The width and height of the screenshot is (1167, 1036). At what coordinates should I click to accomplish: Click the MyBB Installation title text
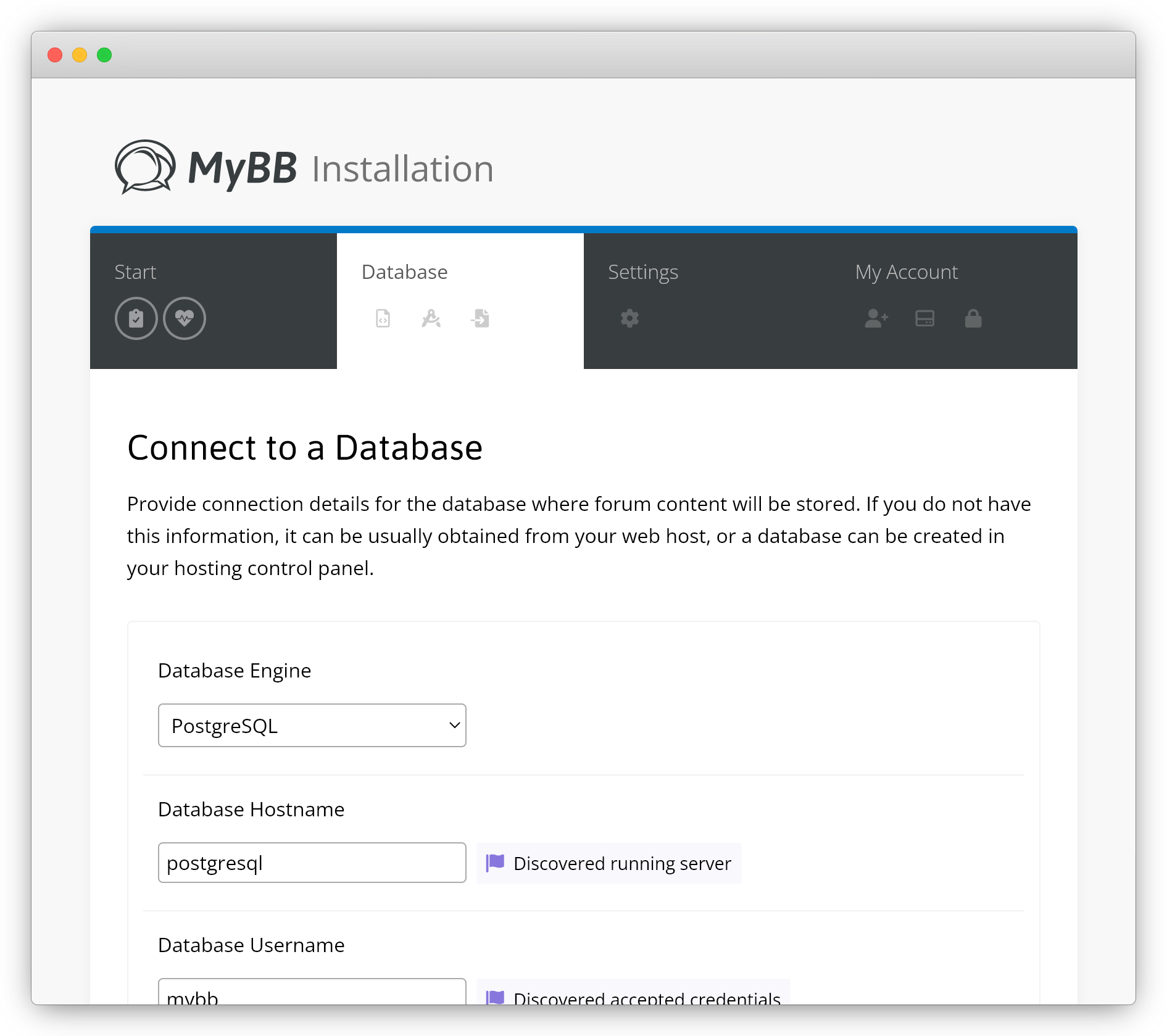pos(341,168)
